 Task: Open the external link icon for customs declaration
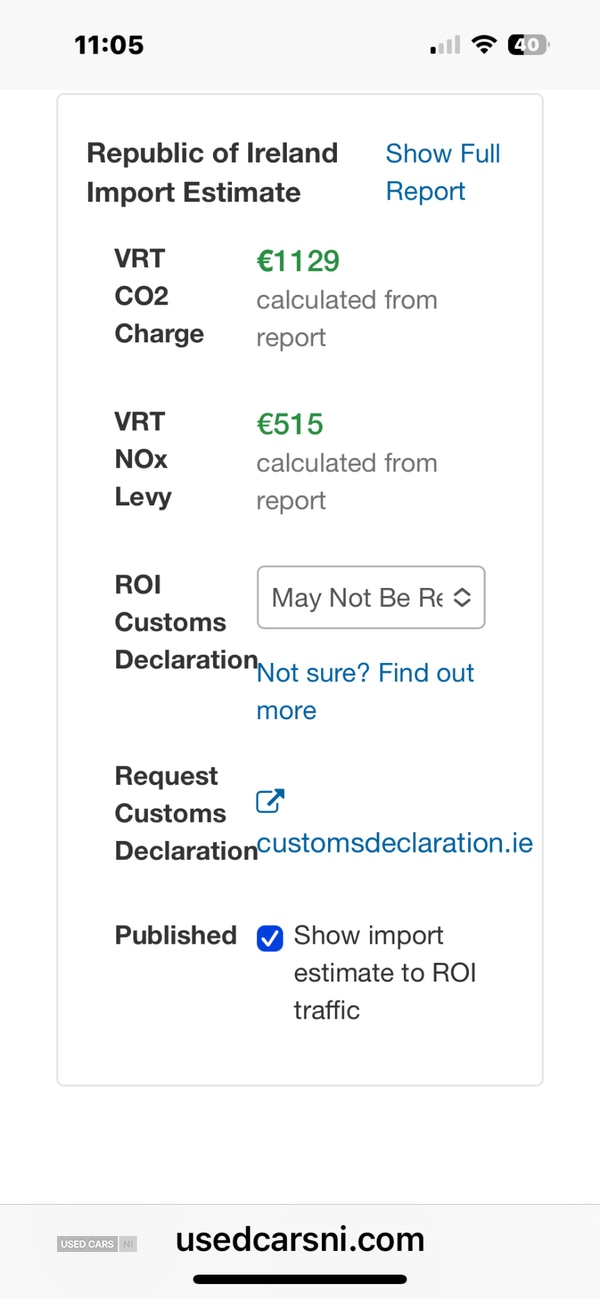click(x=270, y=802)
